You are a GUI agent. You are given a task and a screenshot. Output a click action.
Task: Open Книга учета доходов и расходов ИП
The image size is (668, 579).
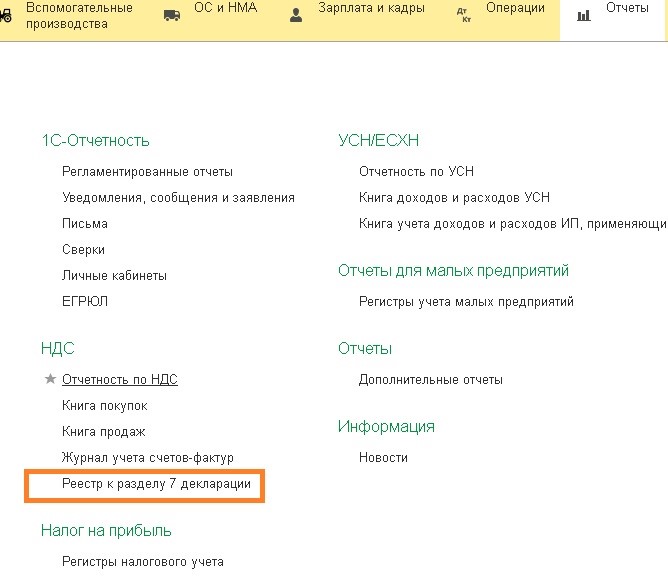tap(513, 224)
